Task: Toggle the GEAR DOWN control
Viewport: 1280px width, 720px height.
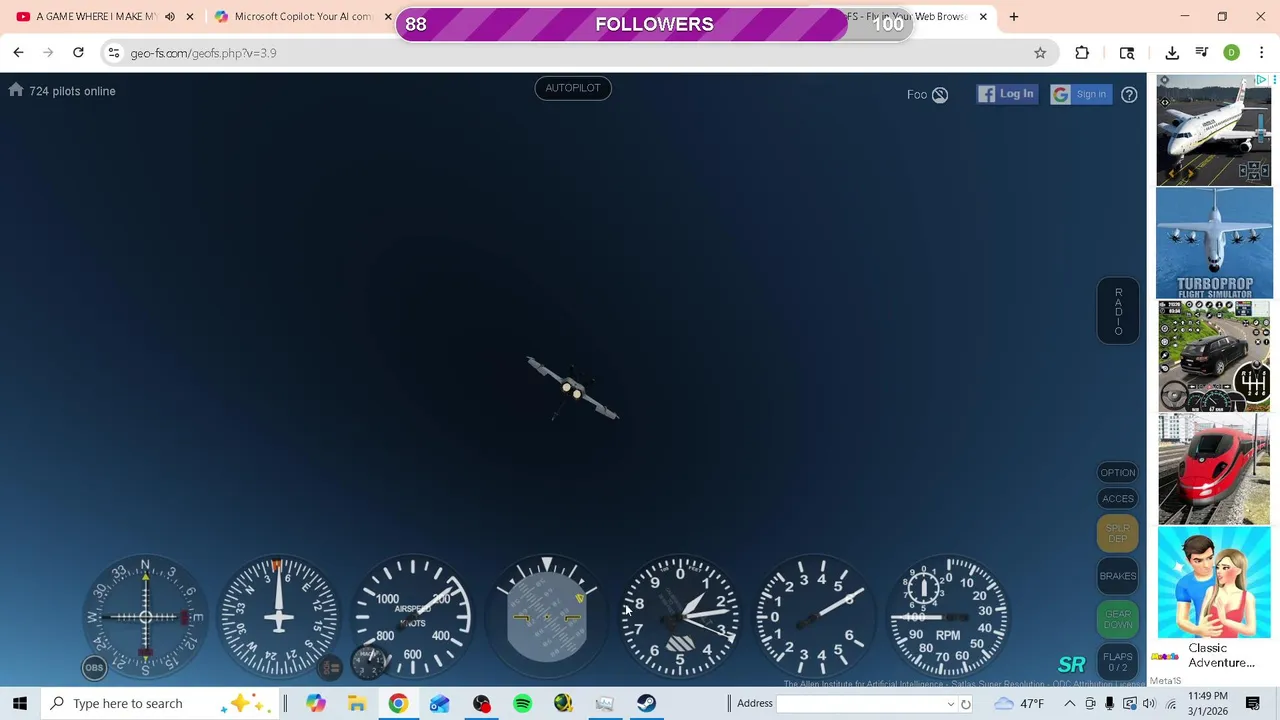Action: (1118, 619)
